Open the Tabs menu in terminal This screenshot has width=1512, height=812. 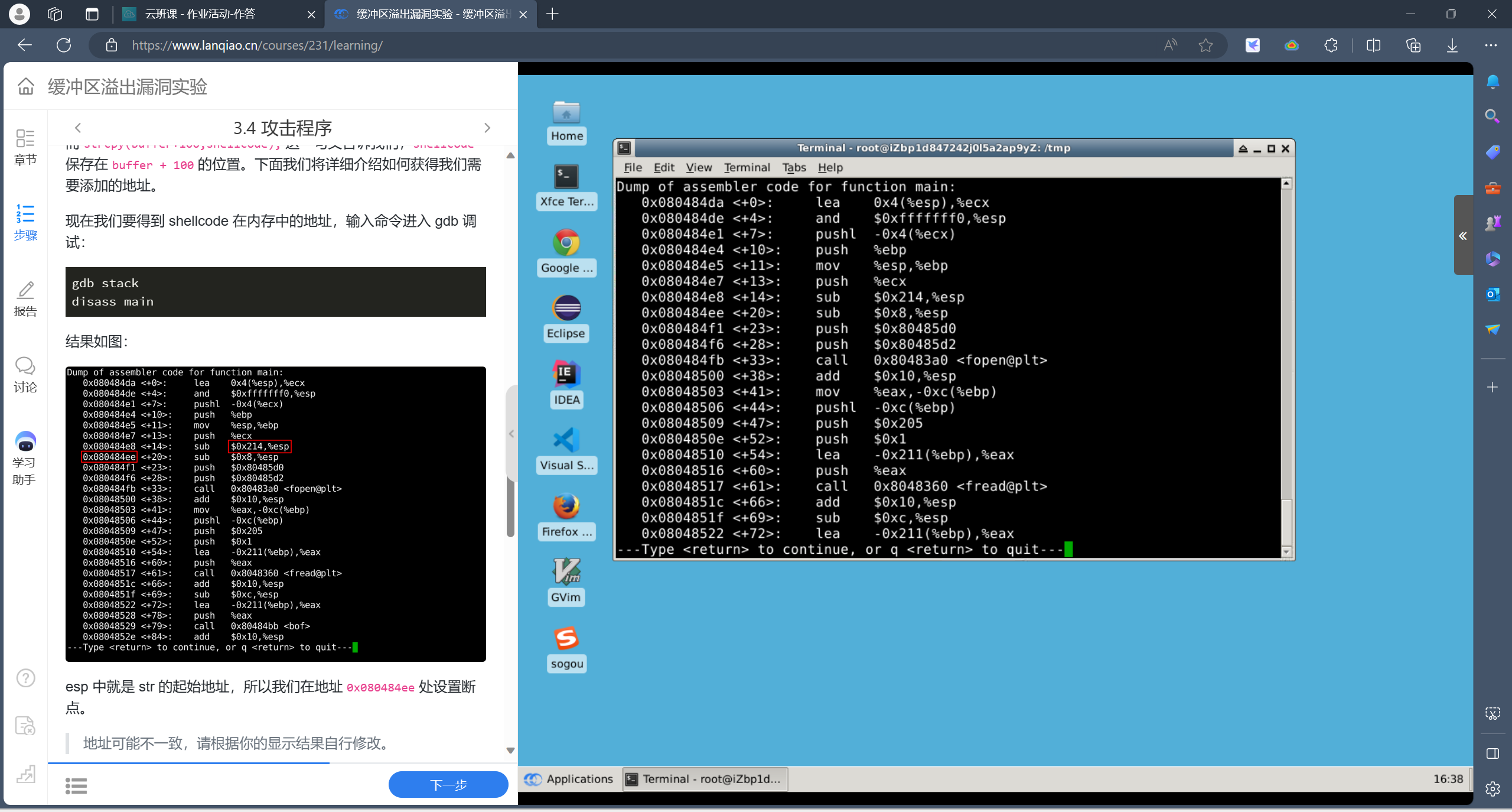coord(794,167)
